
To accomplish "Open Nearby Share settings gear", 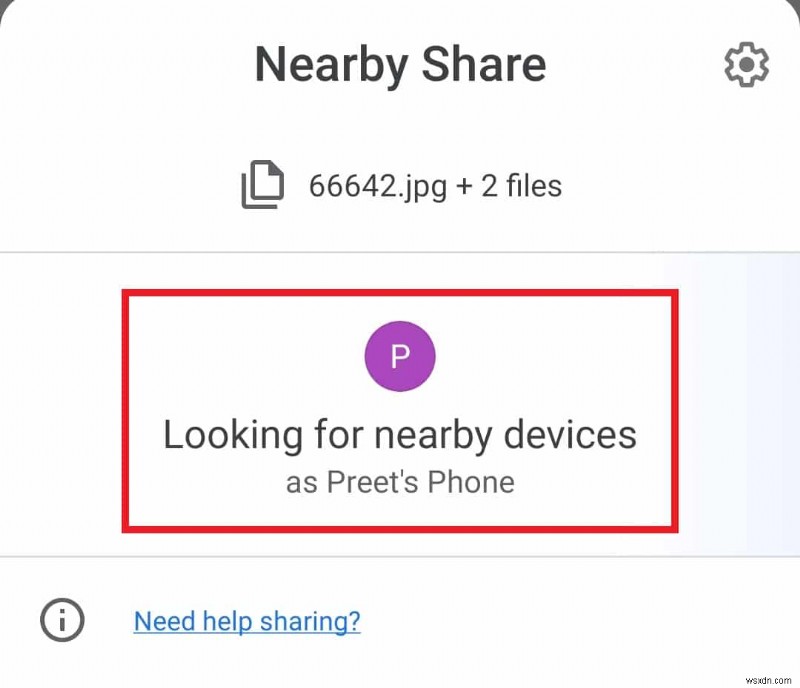I will pyautogui.click(x=746, y=66).
